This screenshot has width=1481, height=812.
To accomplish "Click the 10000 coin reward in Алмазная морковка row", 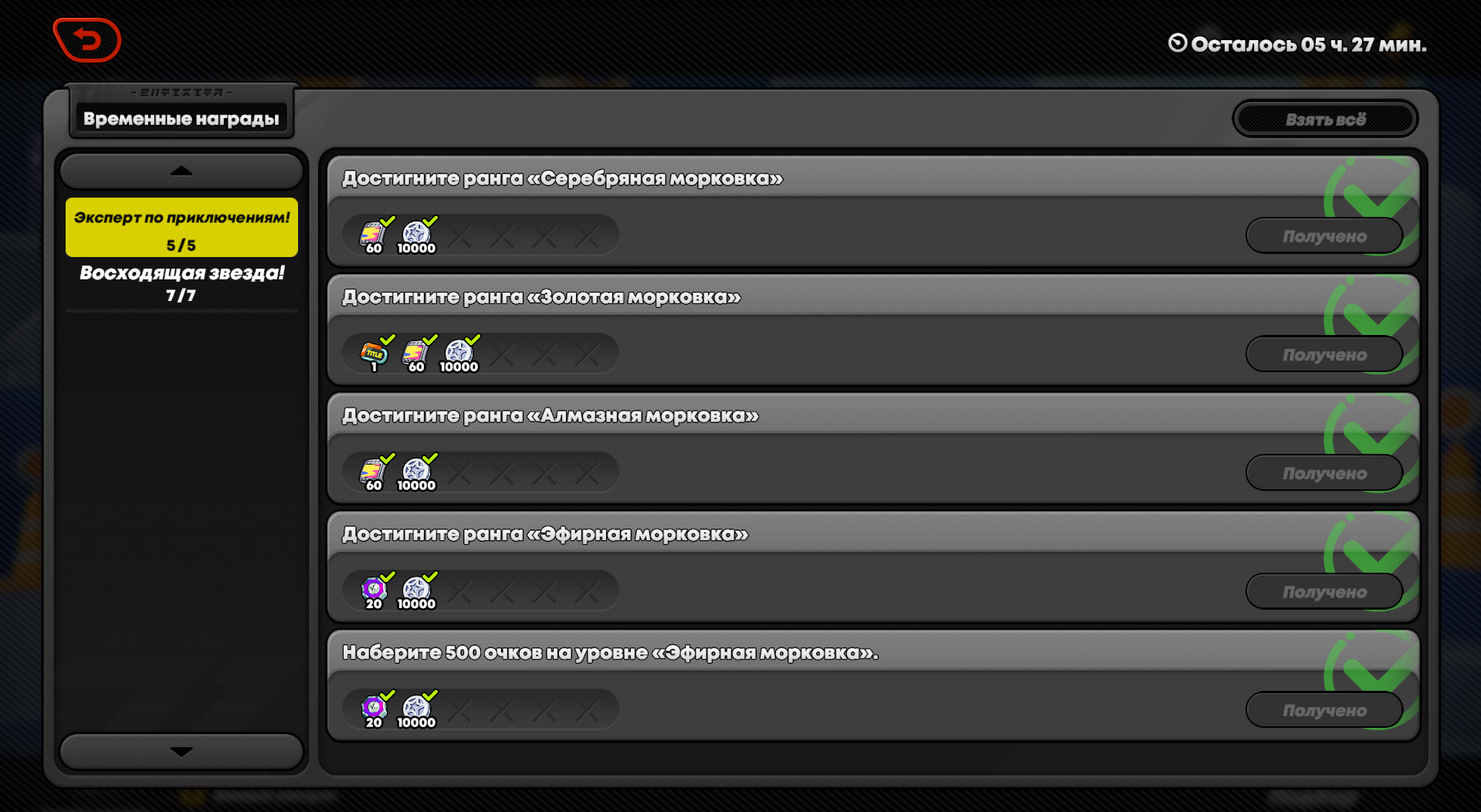I will (417, 472).
